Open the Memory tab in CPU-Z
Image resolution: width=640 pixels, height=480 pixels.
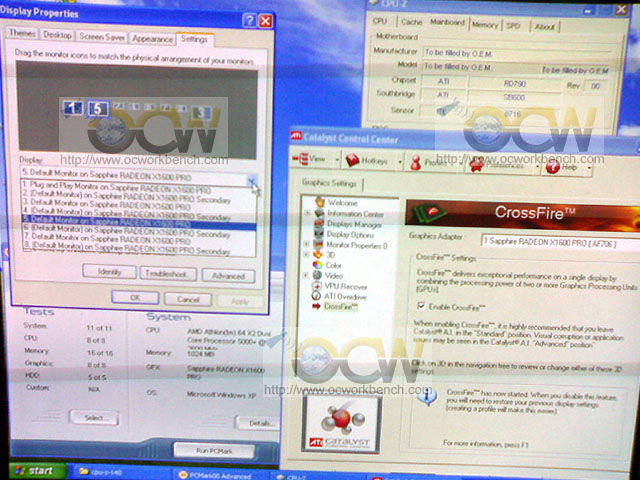point(485,25)
